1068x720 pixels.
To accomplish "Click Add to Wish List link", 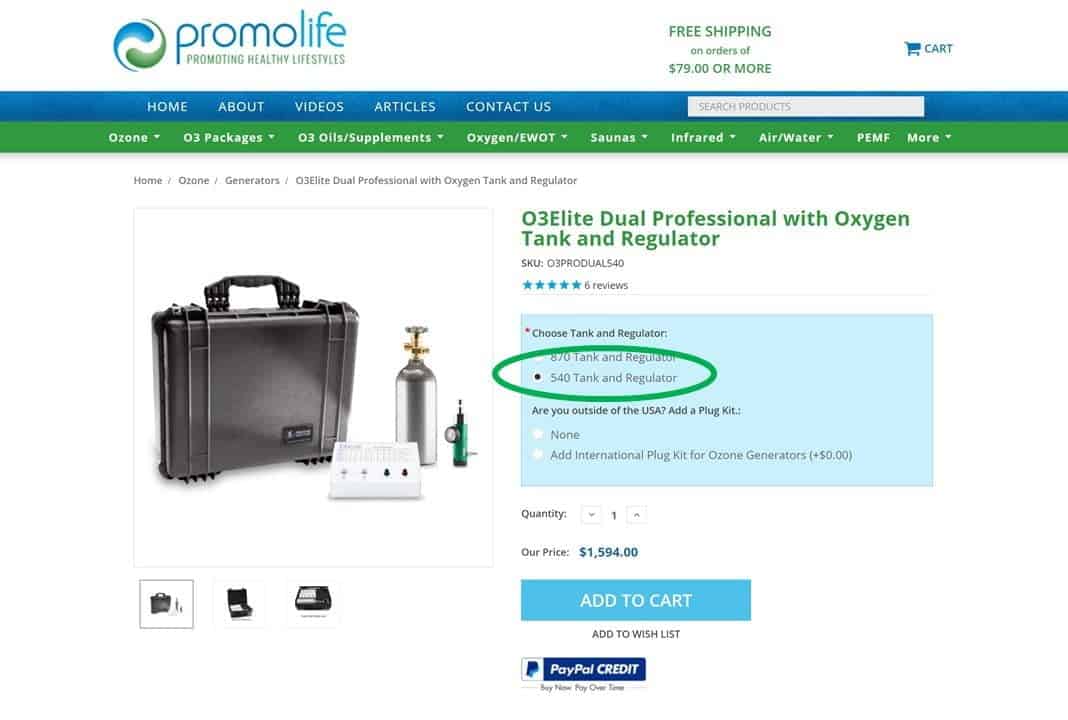I will click(635, 634).
